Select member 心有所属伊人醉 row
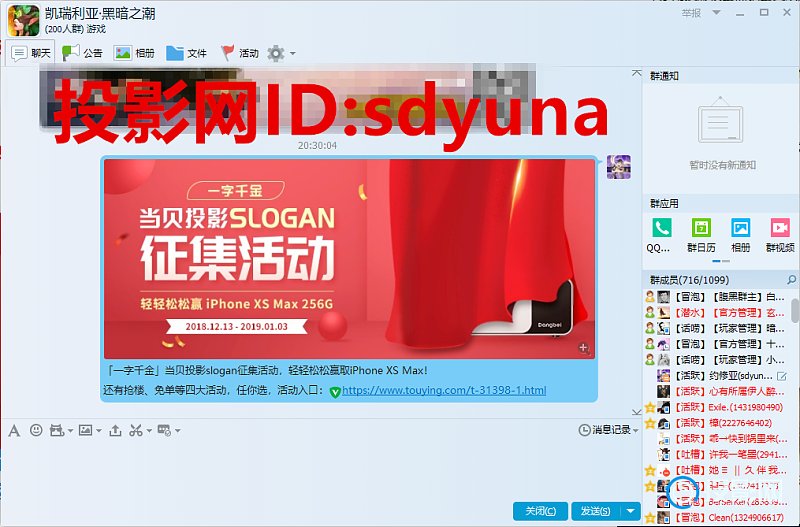The height and width of the screenshot is (527, 800). (716, 392)
